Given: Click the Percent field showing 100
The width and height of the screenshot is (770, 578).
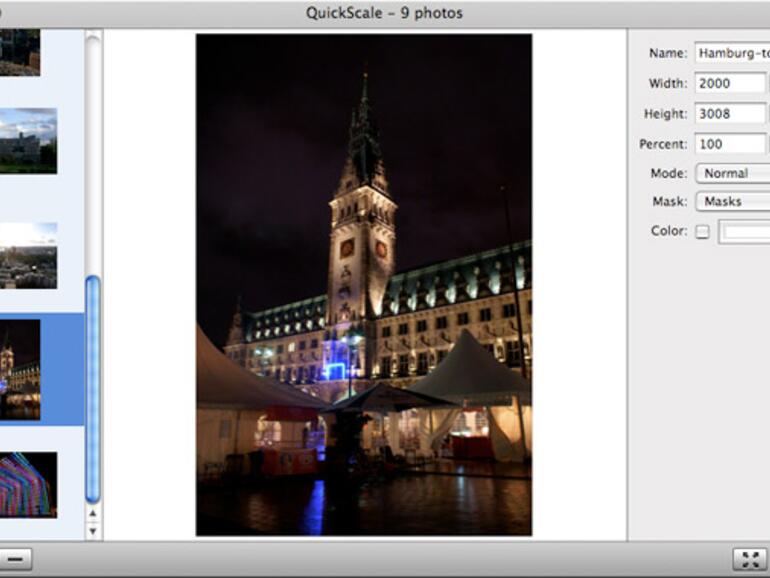Looking at the screenshot, I should 730,144.
